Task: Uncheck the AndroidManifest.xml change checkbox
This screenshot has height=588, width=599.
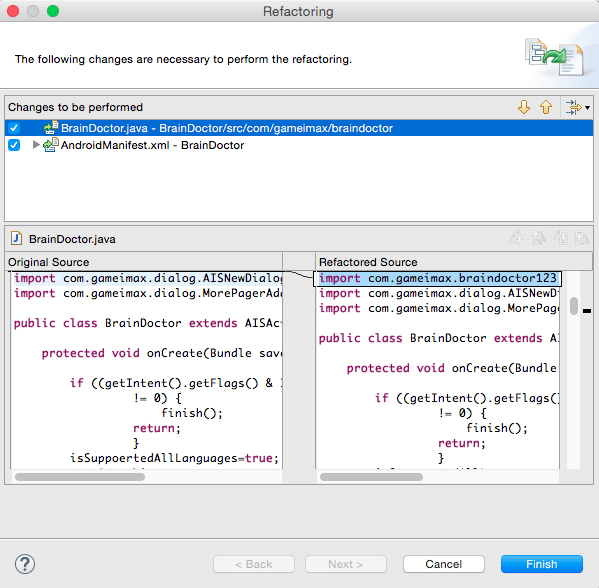Action: [14, 145]
